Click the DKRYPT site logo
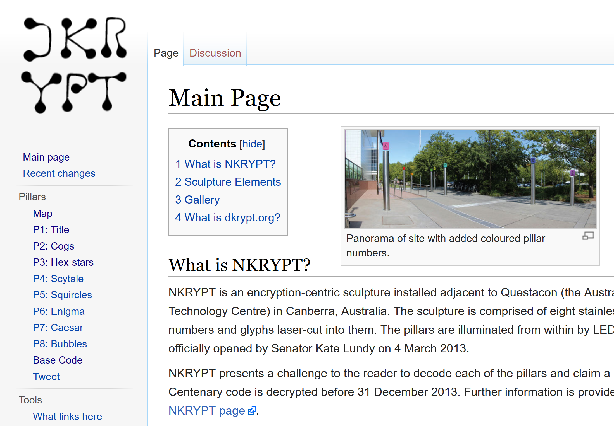Viewport: 614px width, 426px height. click(74, 62)
